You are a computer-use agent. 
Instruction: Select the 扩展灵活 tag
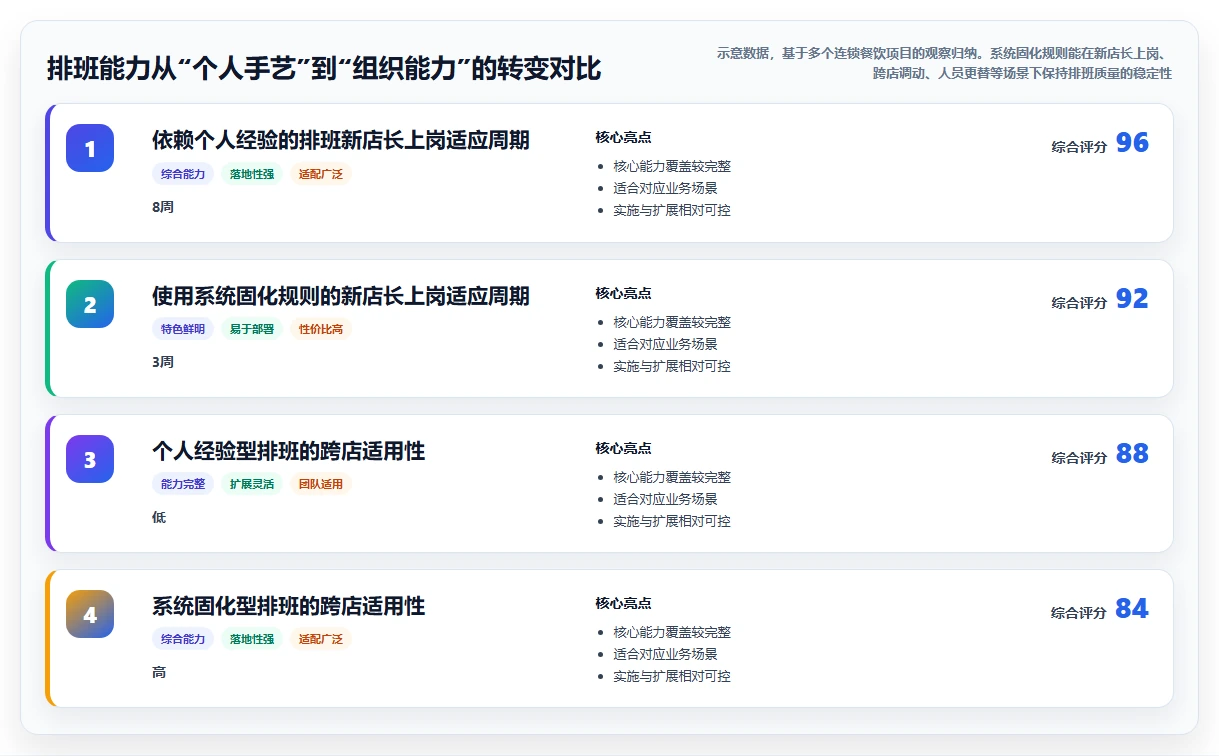pos(252,484)
